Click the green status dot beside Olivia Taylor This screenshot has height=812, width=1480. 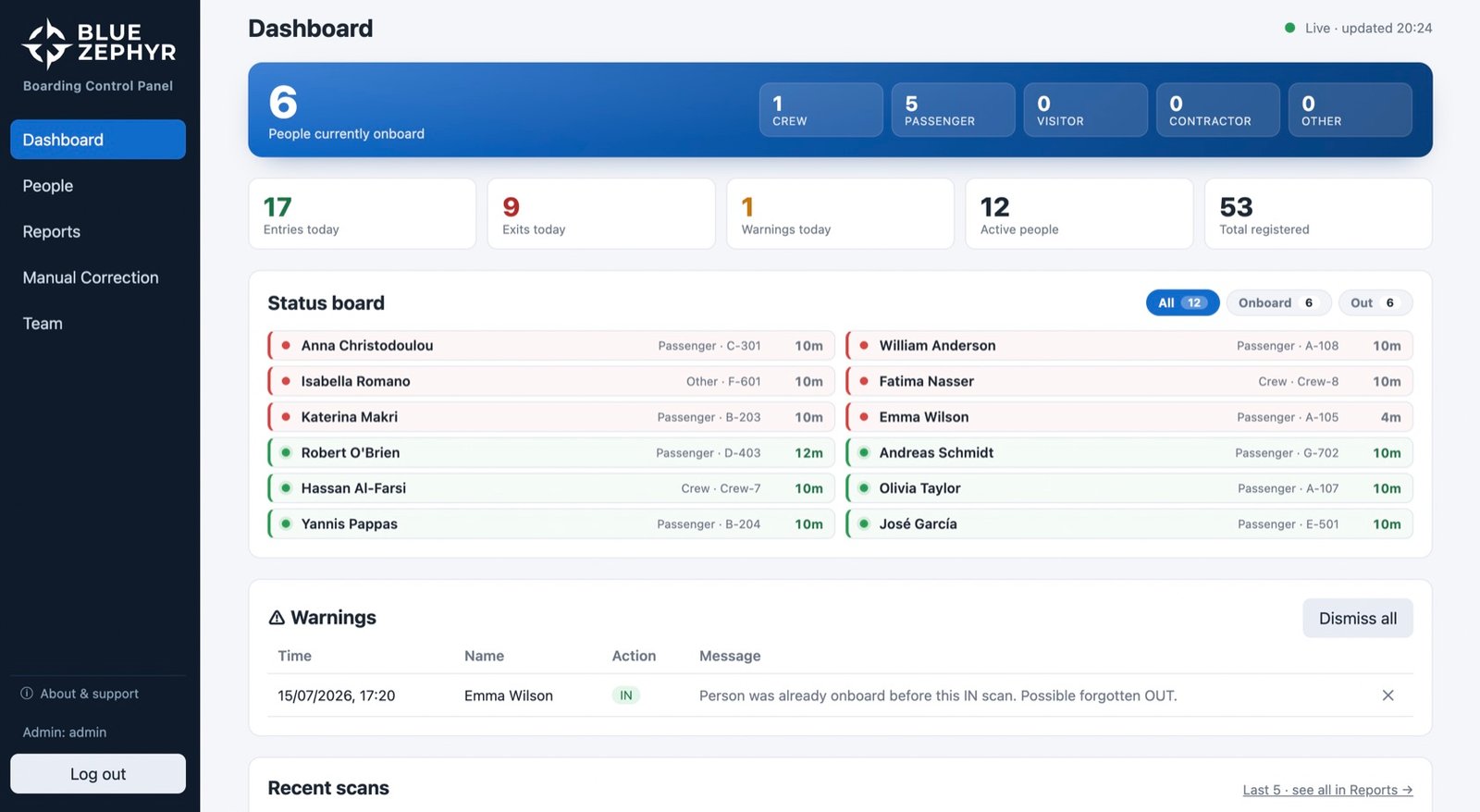click(x=864, y=488)
